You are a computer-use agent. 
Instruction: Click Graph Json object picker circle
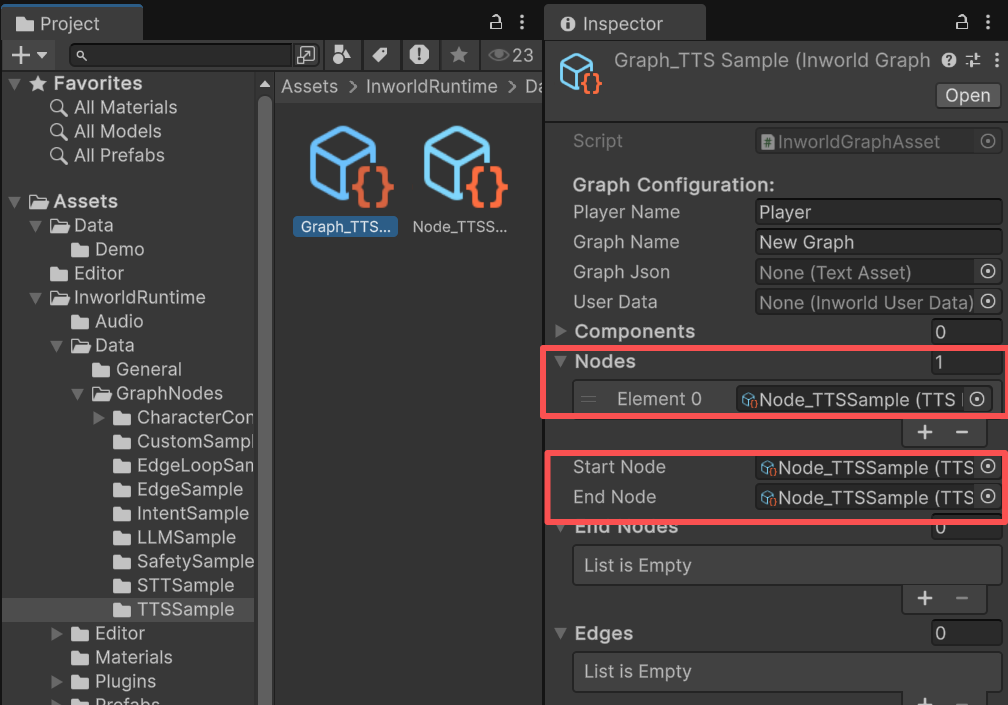[988, 271]
